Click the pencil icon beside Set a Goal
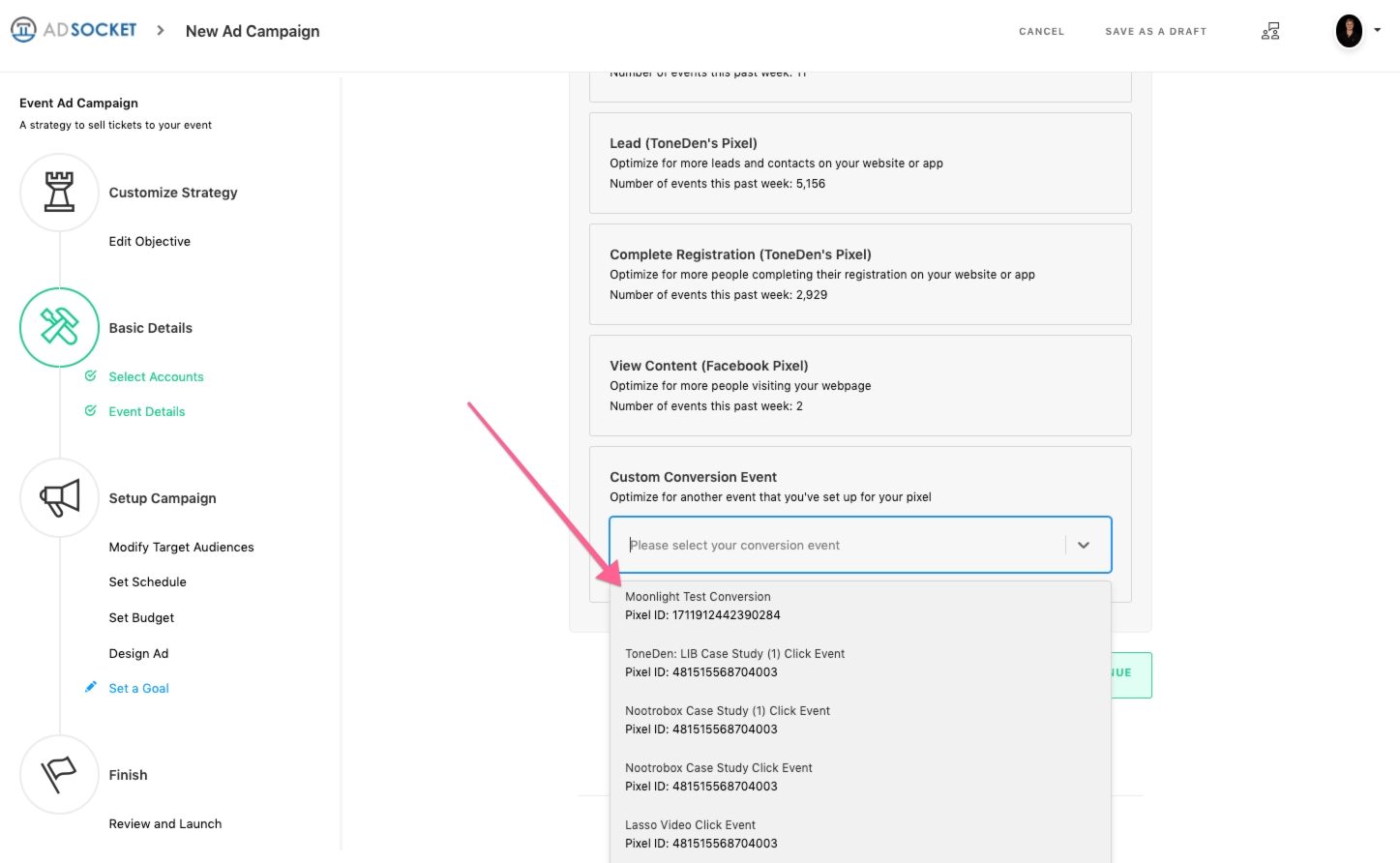The height and width of the screenshot is (863, 1400). click(90, 687)
